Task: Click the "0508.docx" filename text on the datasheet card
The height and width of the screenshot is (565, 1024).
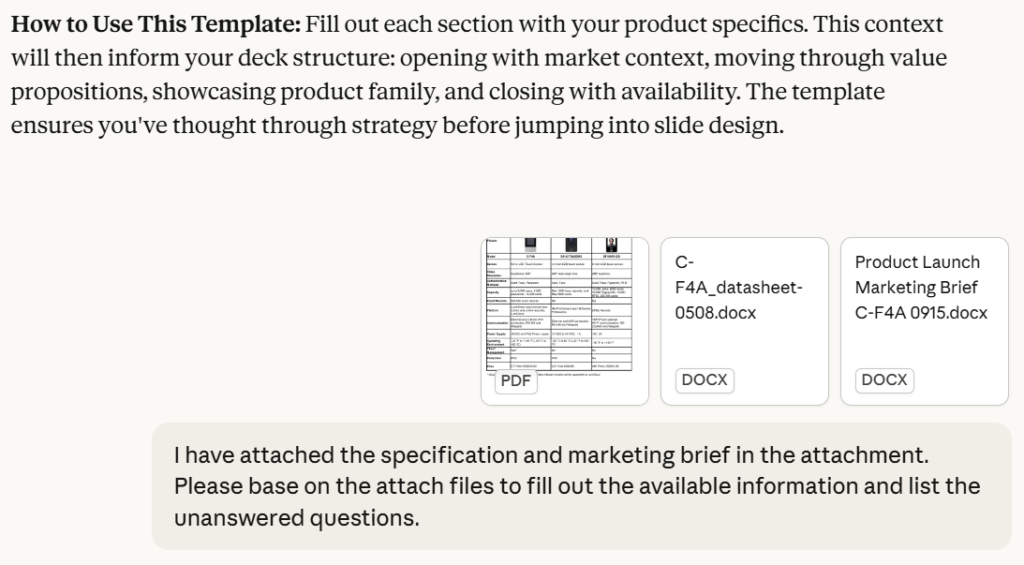Action: pyautogui.click(x=717, y=313)
